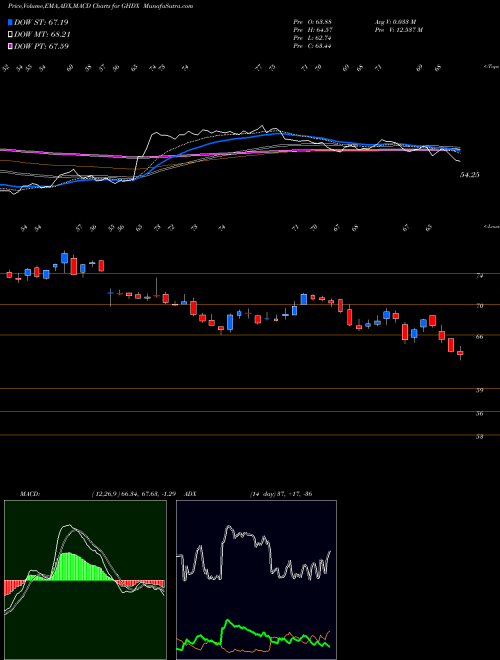
Task: Click the ADX '(14 day) 37, +17, -36' values
Action: [x=281, y=494]
